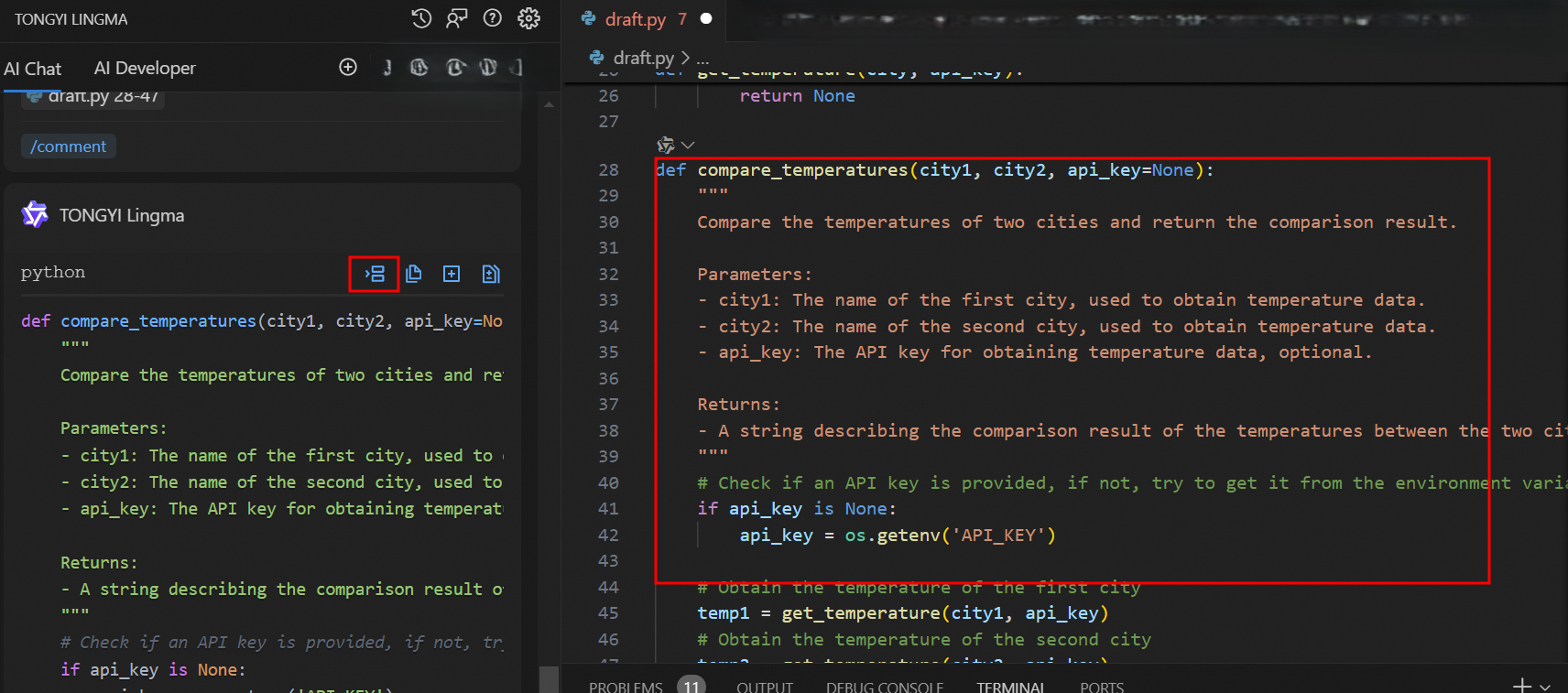Click line number 28 in gutter

coord(608,169)
